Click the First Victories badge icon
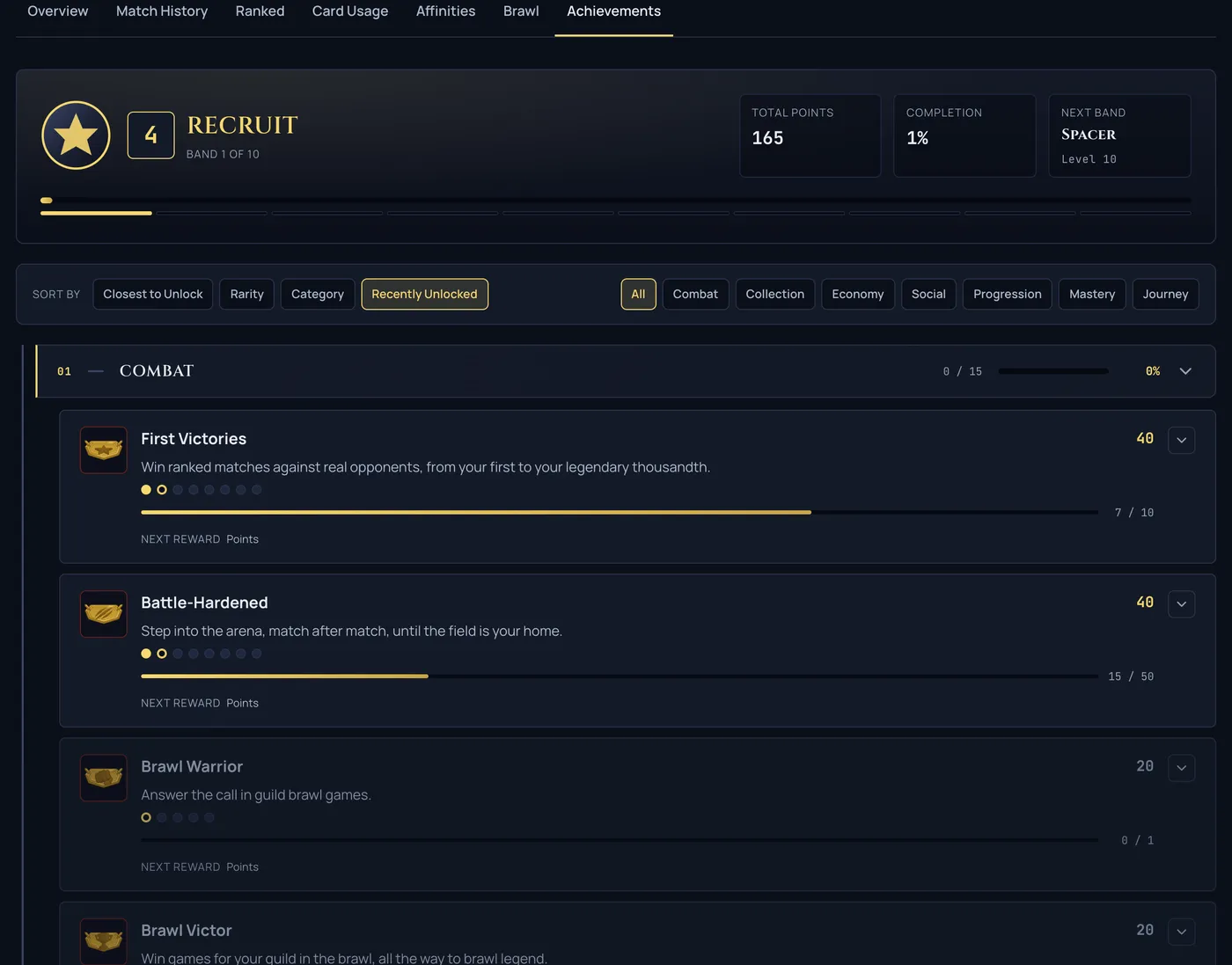 pos(104,450)
